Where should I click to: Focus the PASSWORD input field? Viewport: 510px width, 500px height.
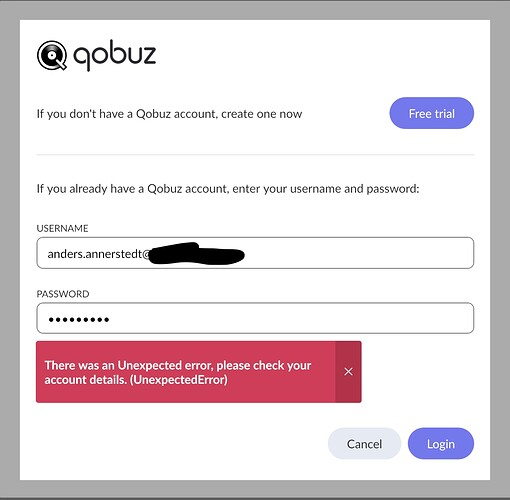255,318
